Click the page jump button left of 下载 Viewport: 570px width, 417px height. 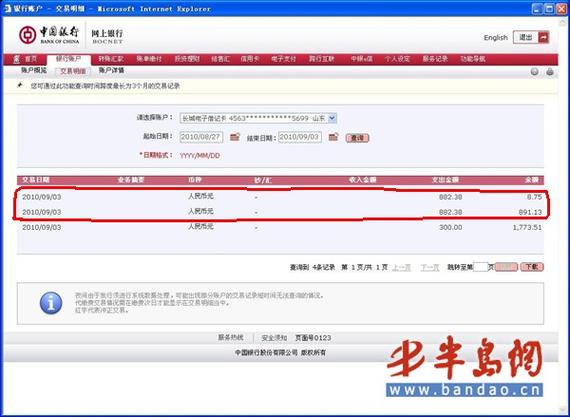tap(506, 267)
